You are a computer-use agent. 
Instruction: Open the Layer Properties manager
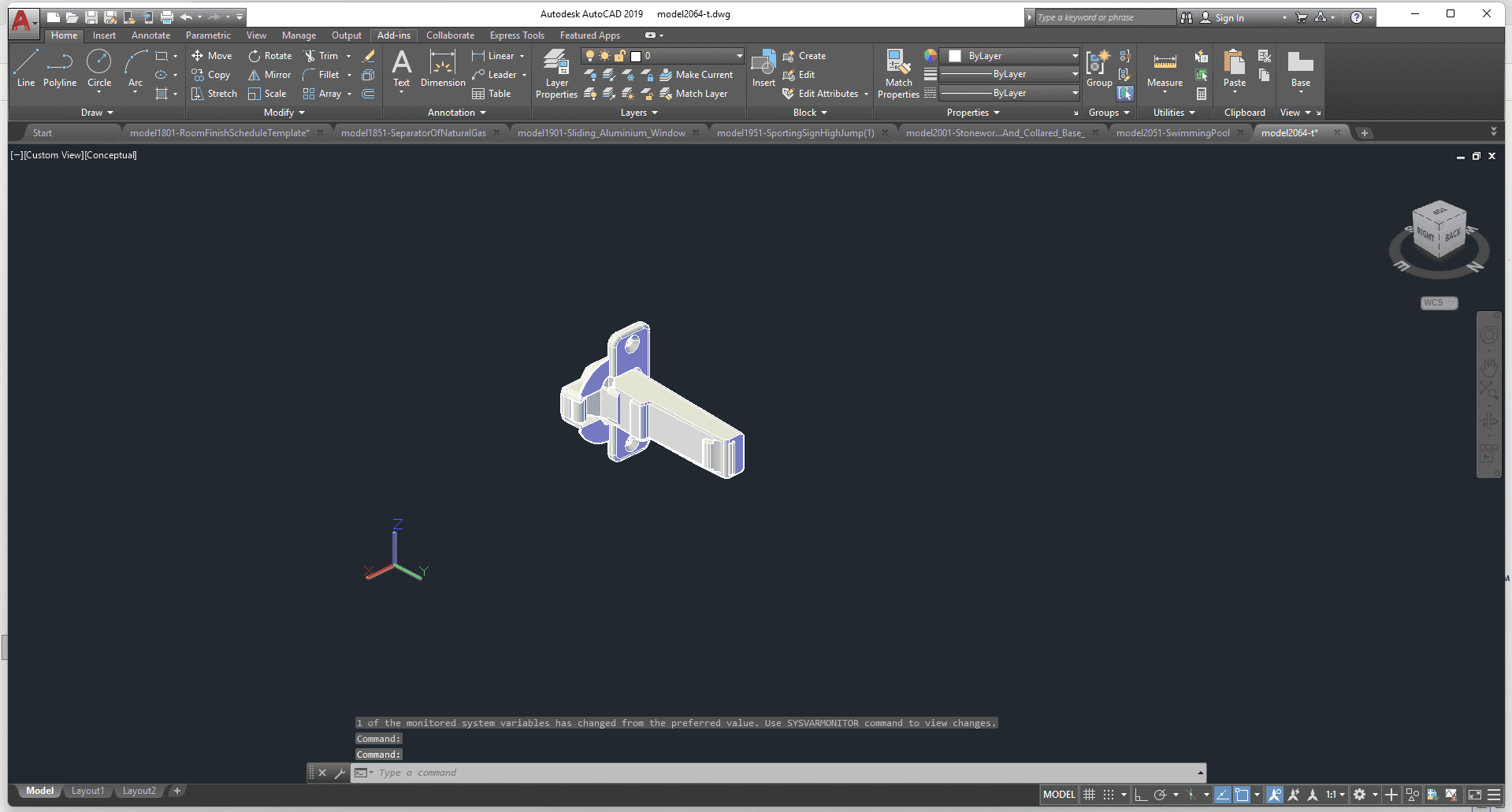click(556, 74)
